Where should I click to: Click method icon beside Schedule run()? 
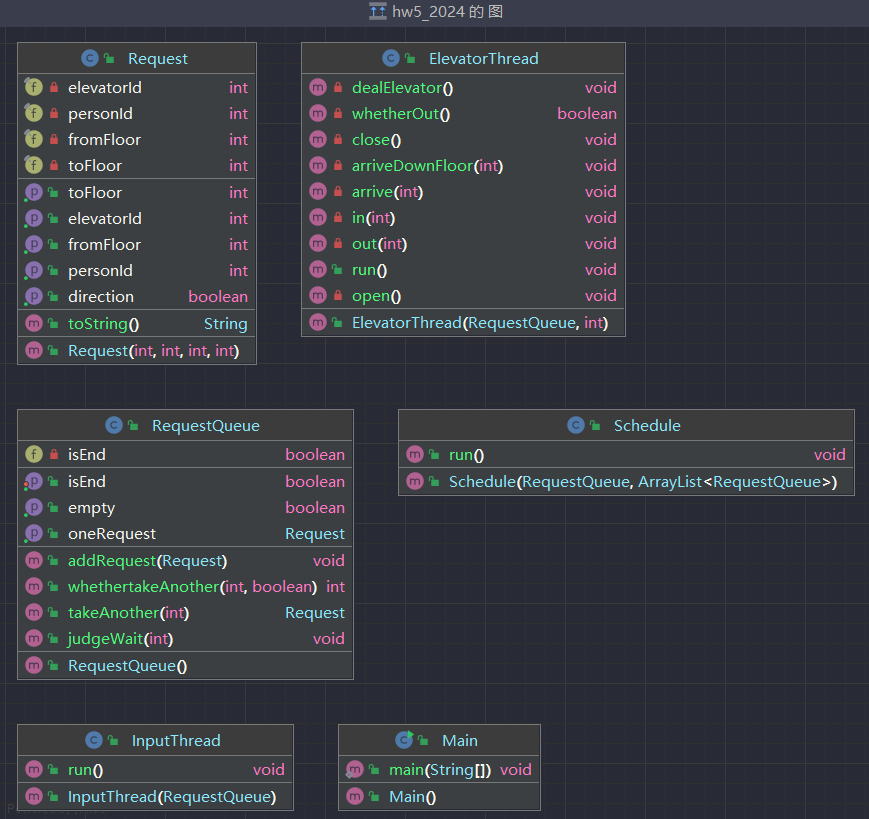point(415,454)
